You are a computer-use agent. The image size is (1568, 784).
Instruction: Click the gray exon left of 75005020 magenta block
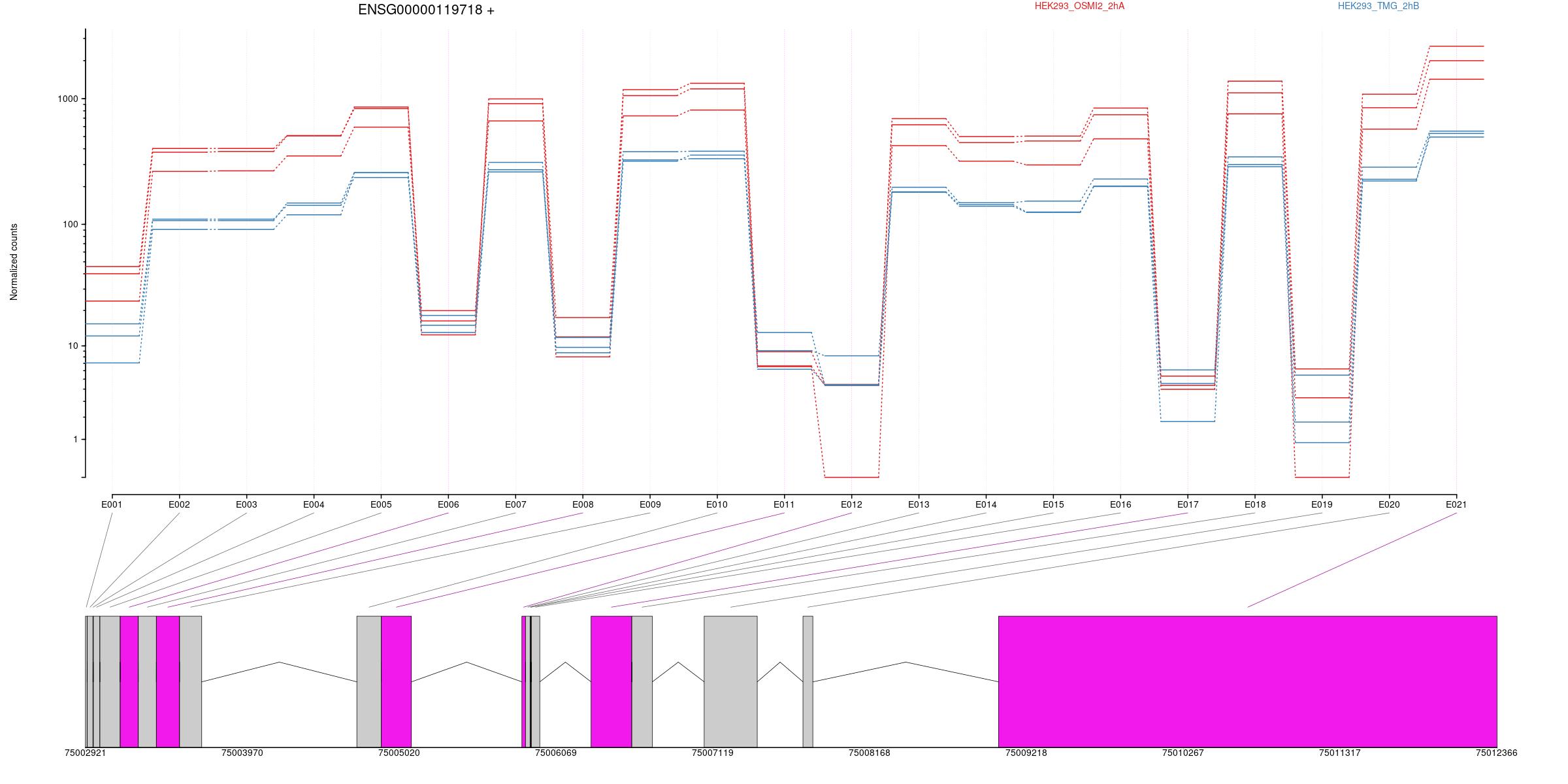(x=369, y=681)
